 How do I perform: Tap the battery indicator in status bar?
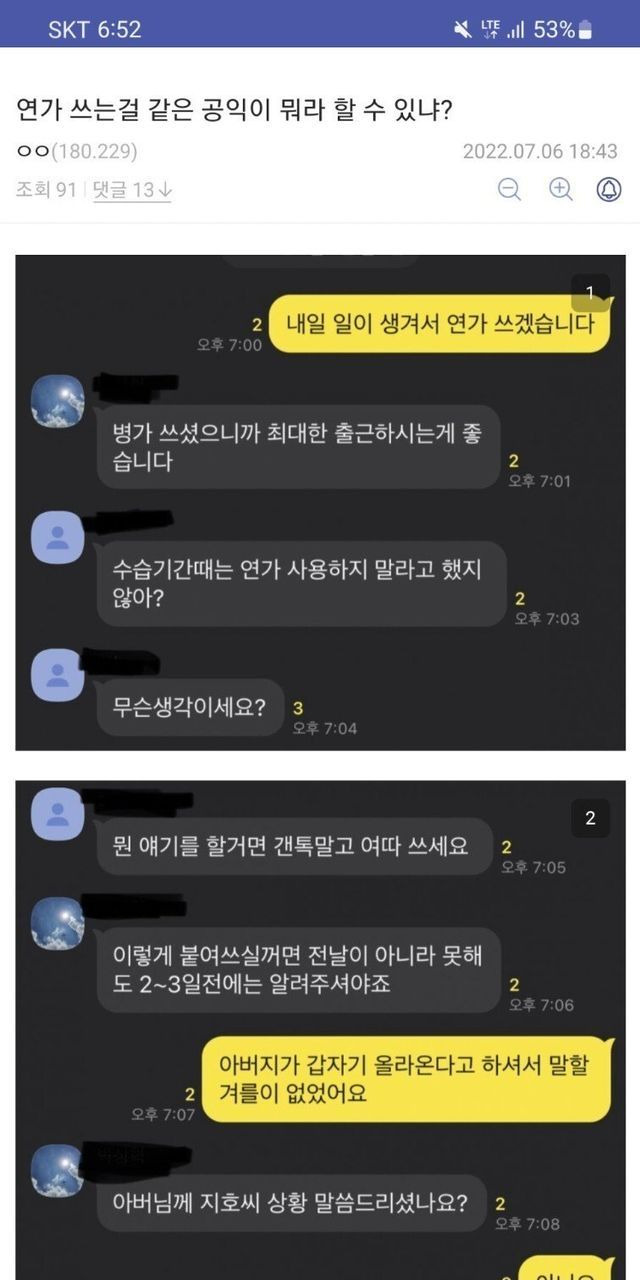[x=586, y=30]
